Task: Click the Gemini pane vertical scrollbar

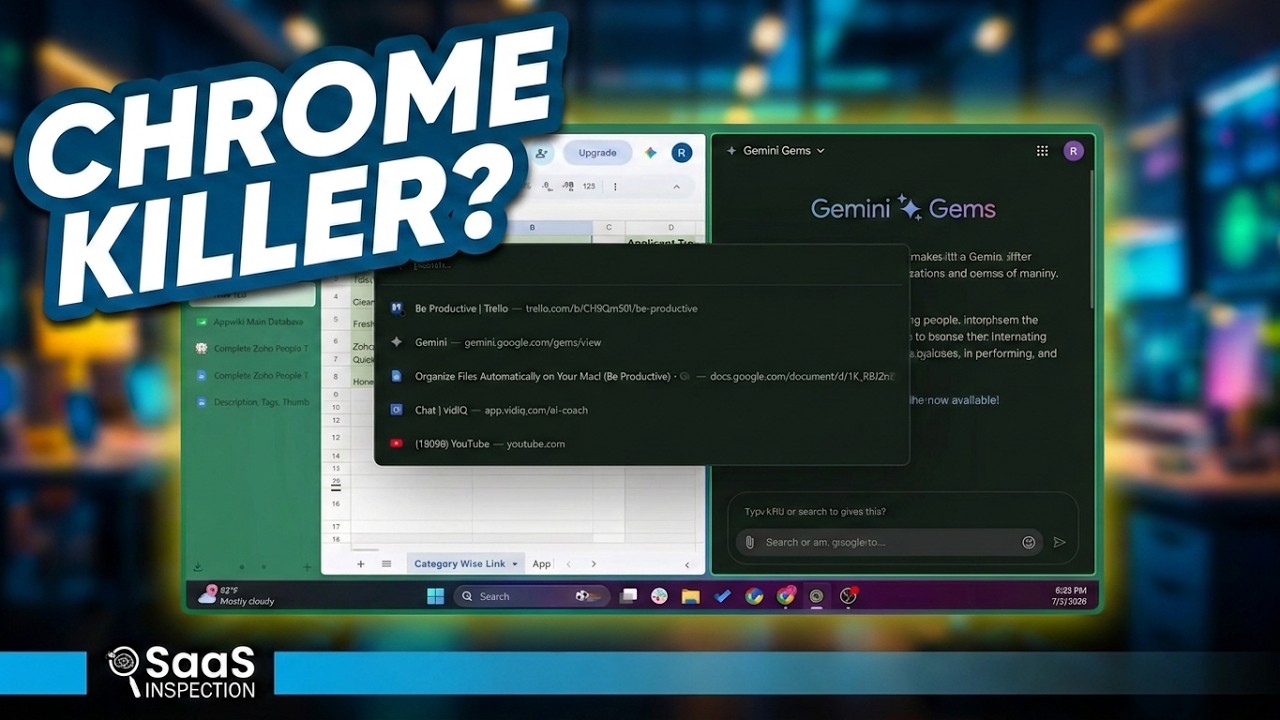Action: 1091,240
